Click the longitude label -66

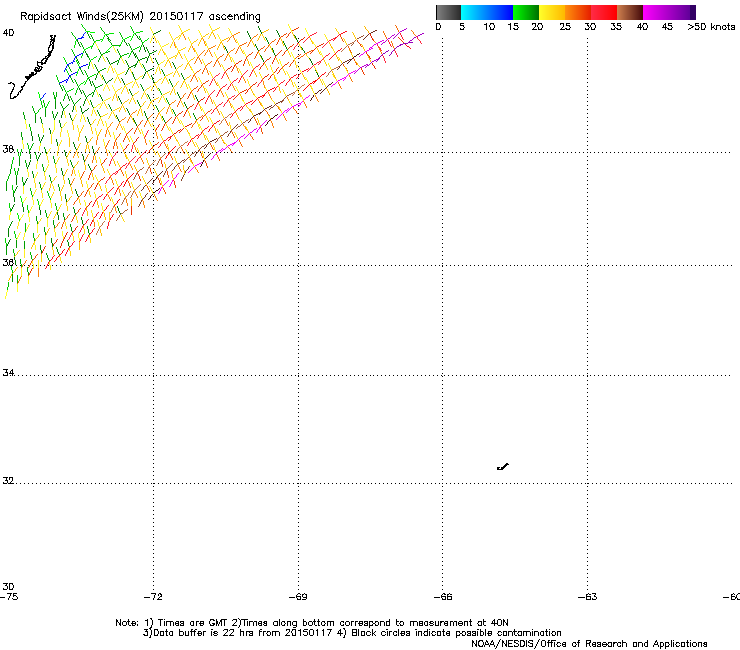click(443, 597)
